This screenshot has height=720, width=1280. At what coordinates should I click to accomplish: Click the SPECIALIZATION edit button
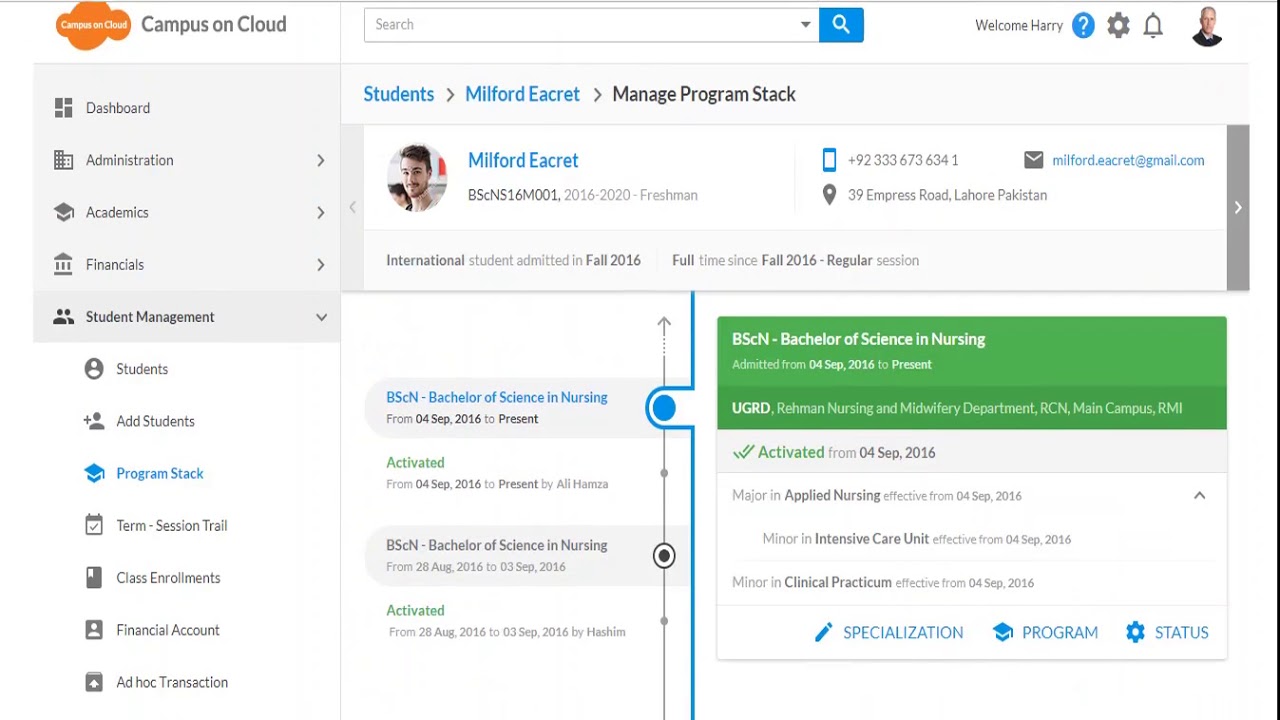889,632
